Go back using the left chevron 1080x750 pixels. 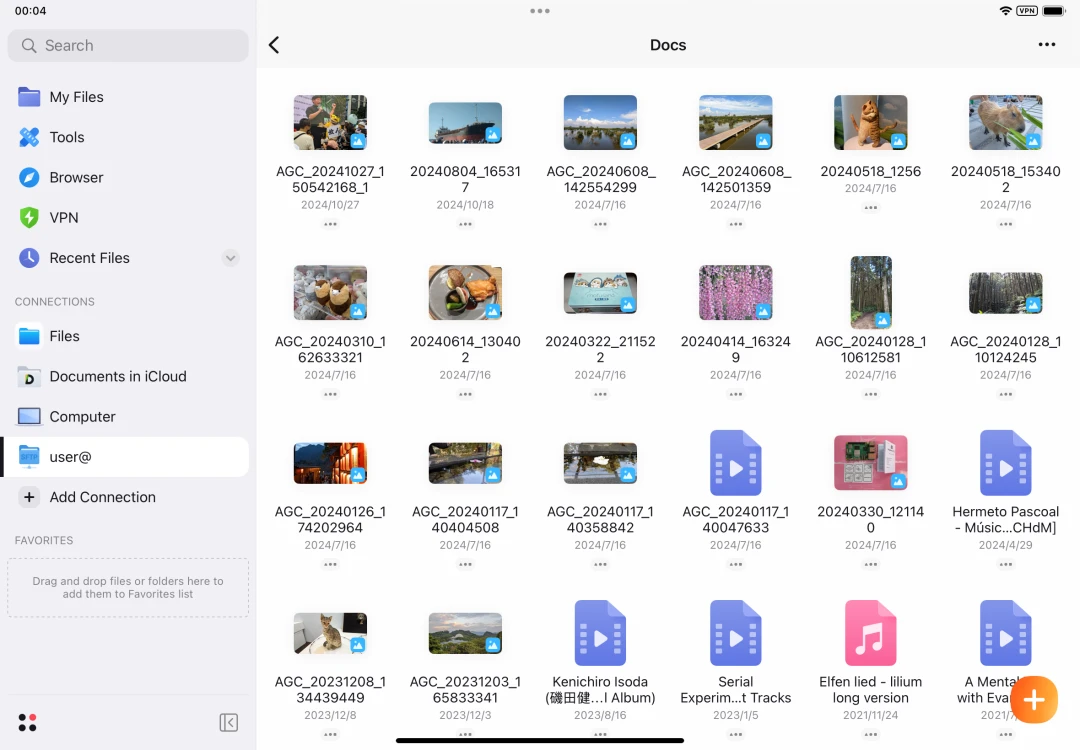[274, 45]
